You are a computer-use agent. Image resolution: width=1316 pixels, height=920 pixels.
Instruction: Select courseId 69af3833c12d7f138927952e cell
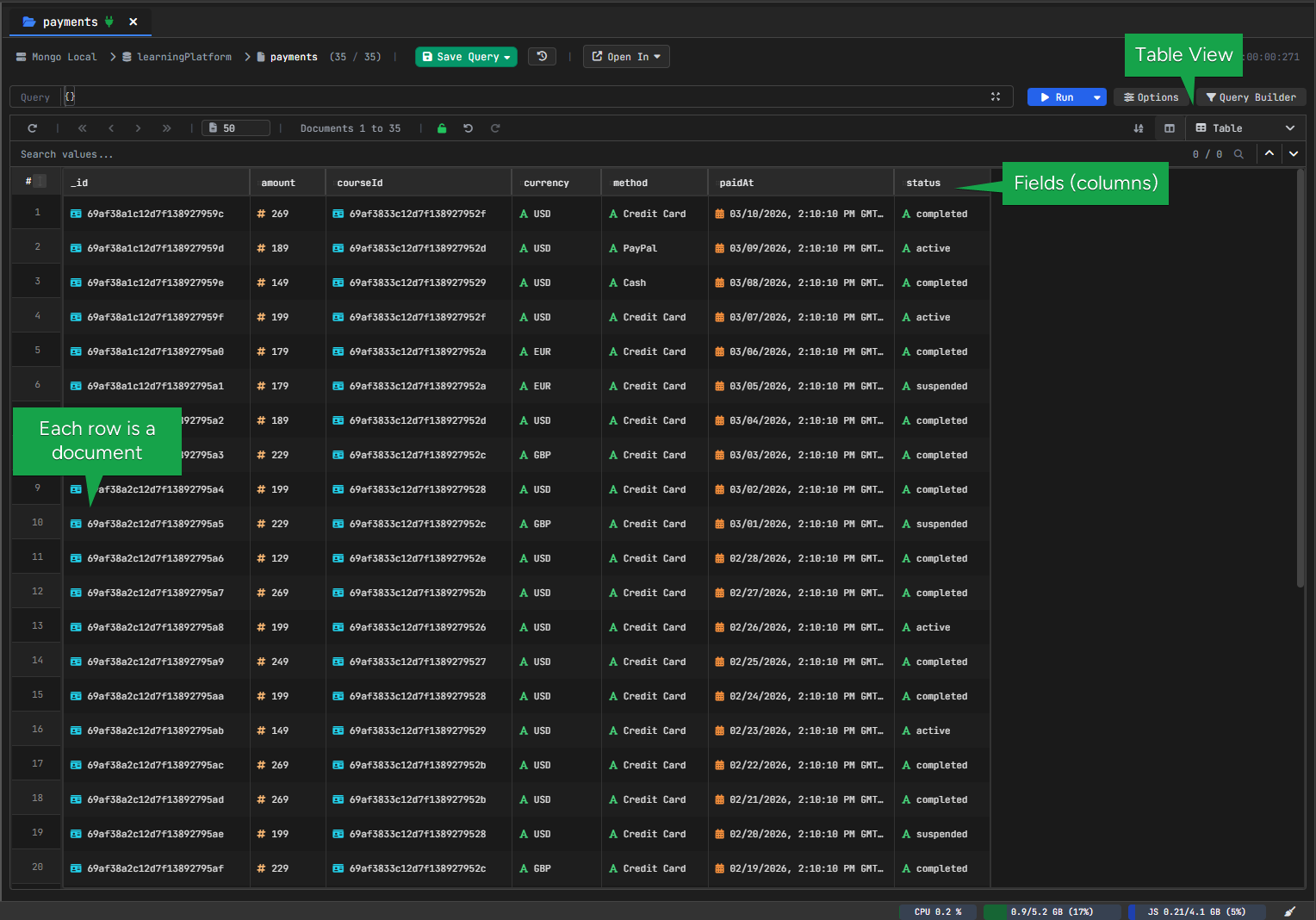tap(419, 558)
